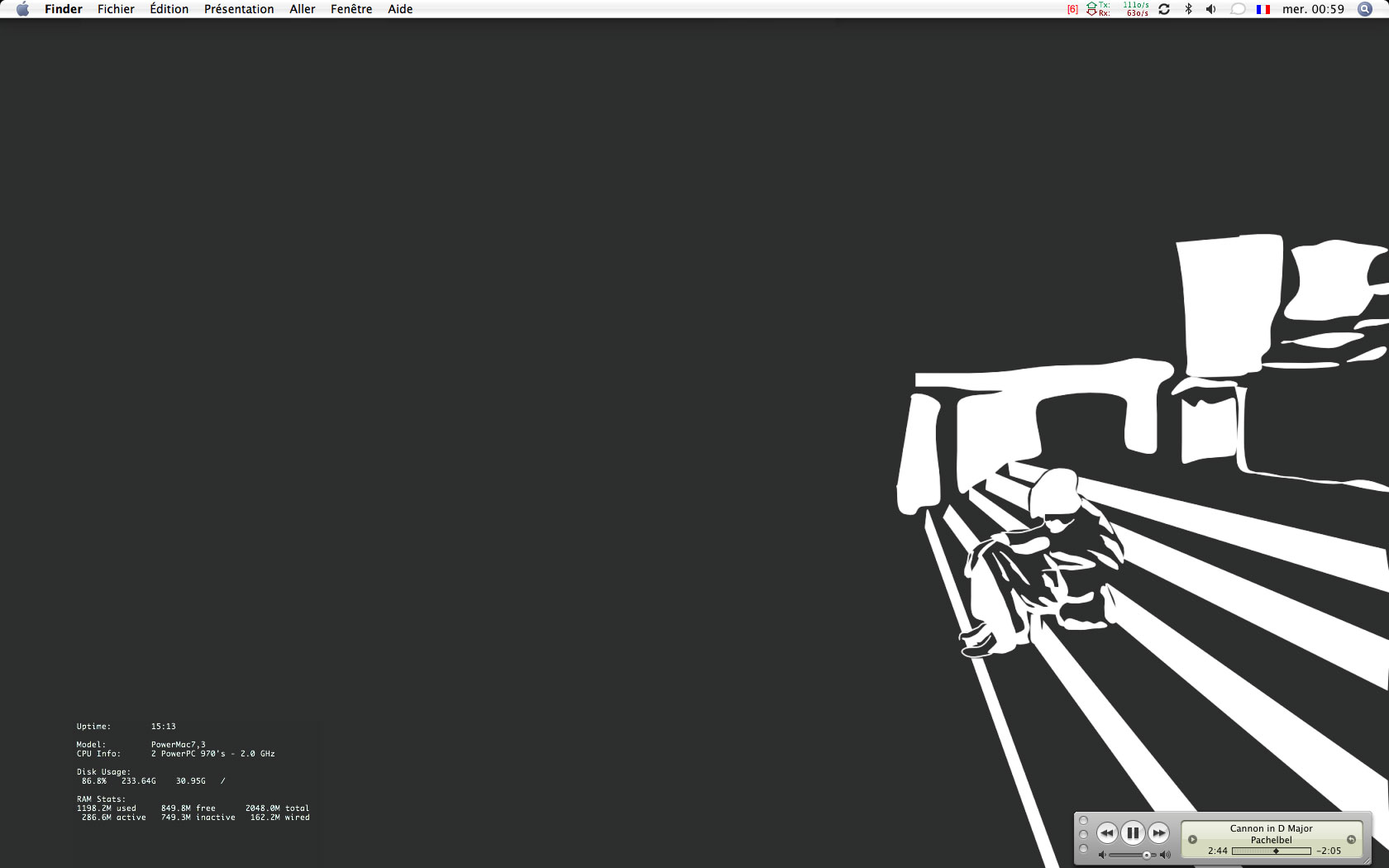Image resolution: width=1389 pixels, height=868 pixels.
Task: Click the RAM value 849.8M free
Action: (189, 808)
